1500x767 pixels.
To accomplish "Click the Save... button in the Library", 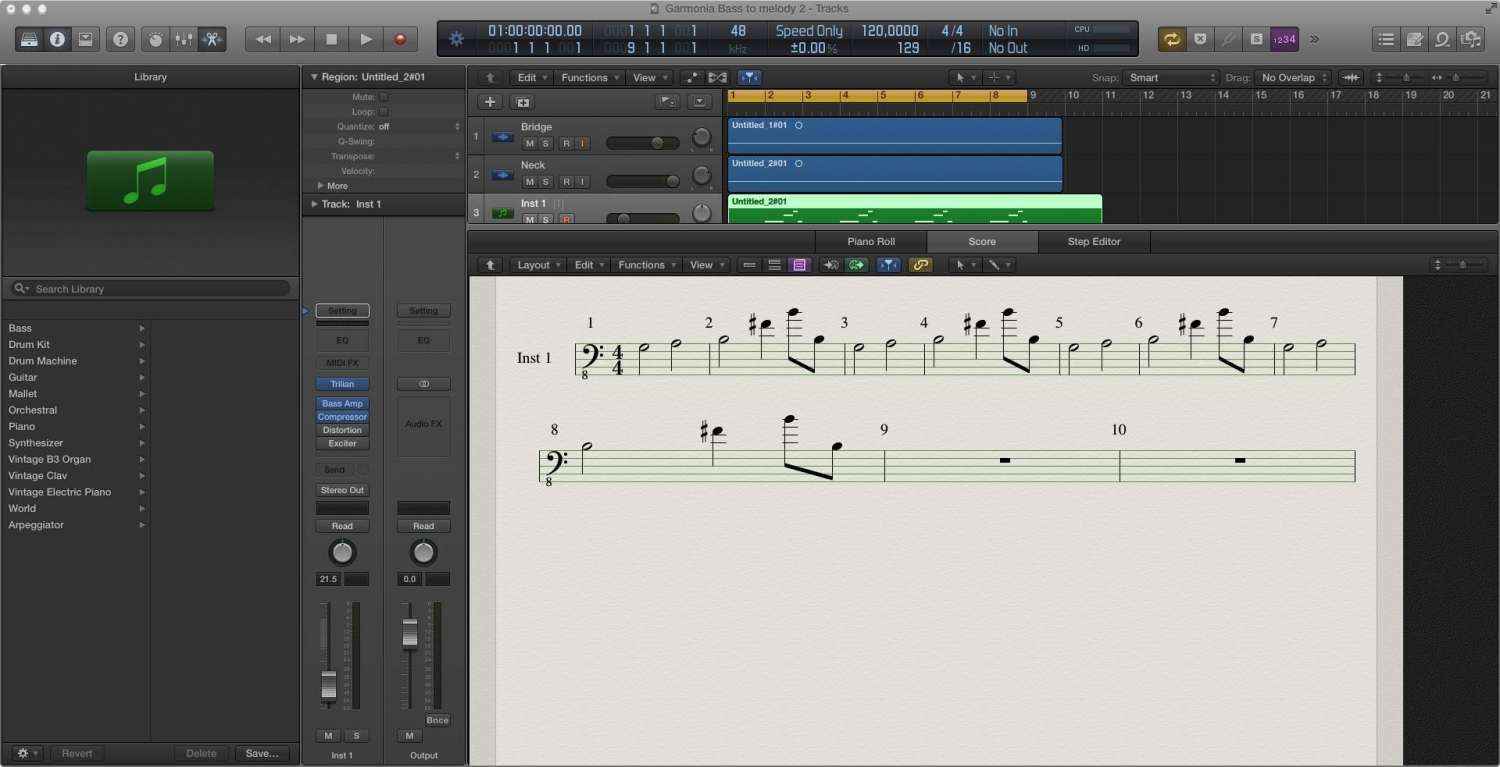I will point(262,753).
